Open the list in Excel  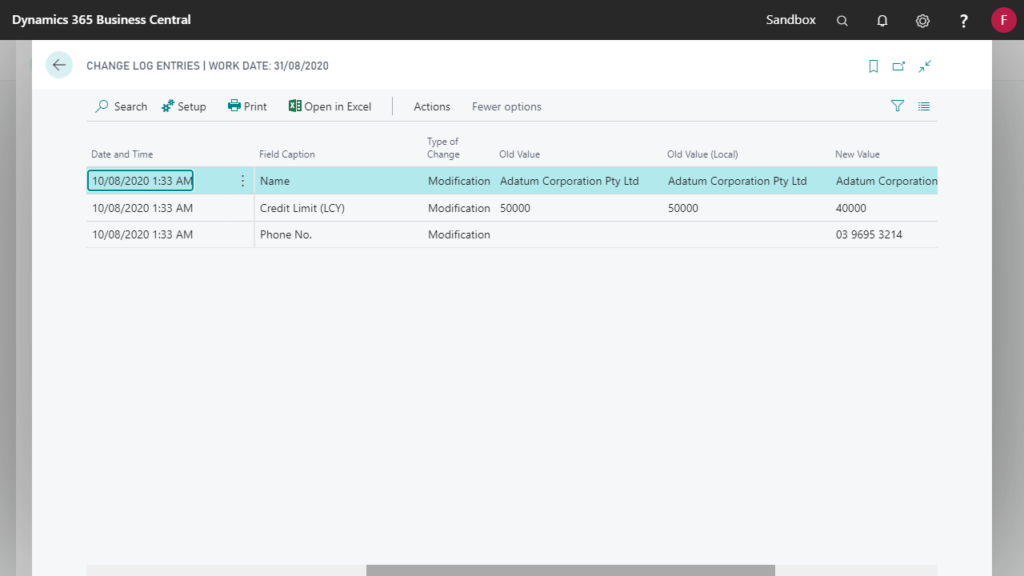(330, 106)
